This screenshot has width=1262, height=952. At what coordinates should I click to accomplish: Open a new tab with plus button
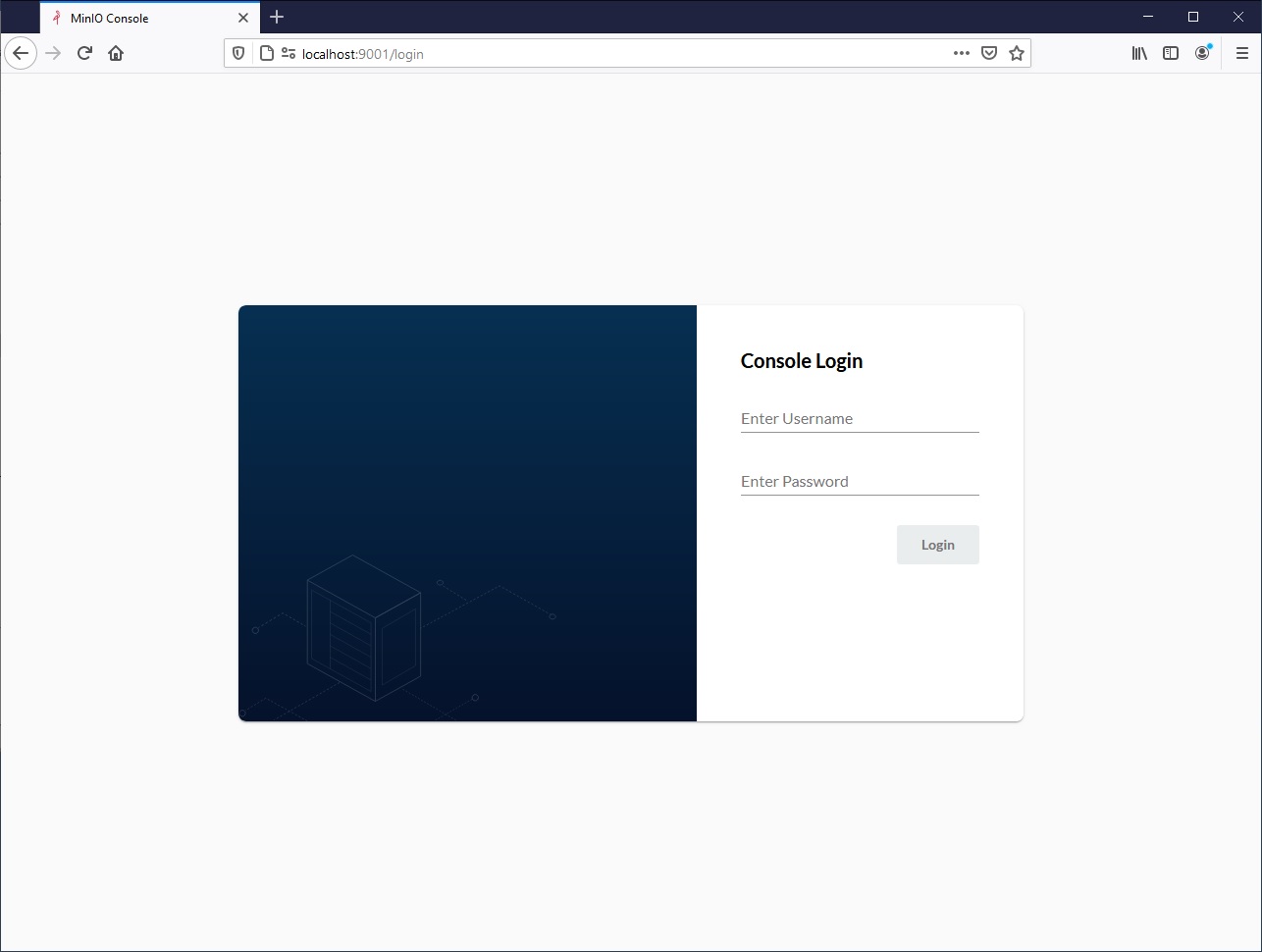[x=277, y=17]
